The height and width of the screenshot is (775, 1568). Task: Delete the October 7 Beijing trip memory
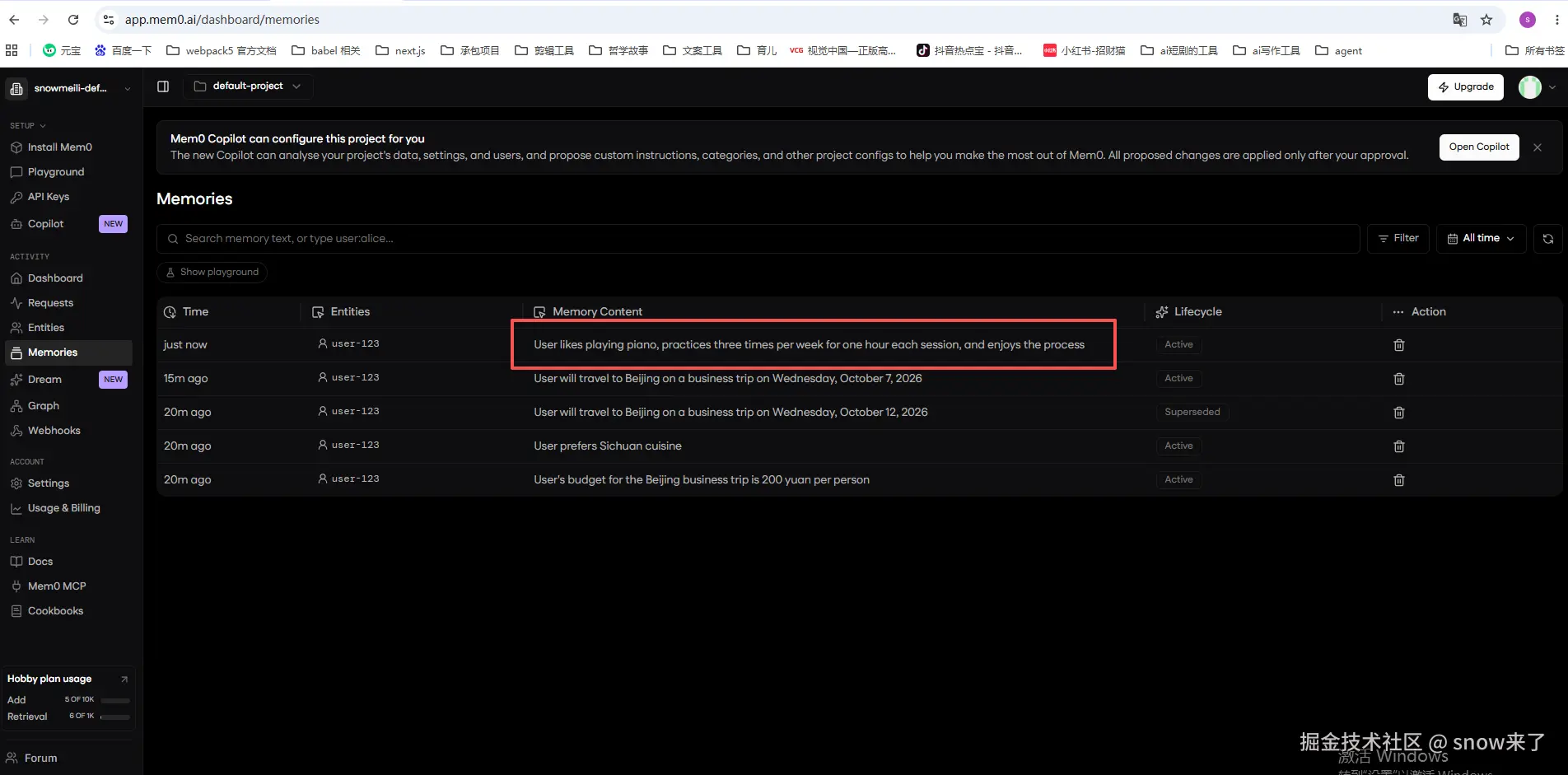pyautogui.click(x=1398, y=379)
